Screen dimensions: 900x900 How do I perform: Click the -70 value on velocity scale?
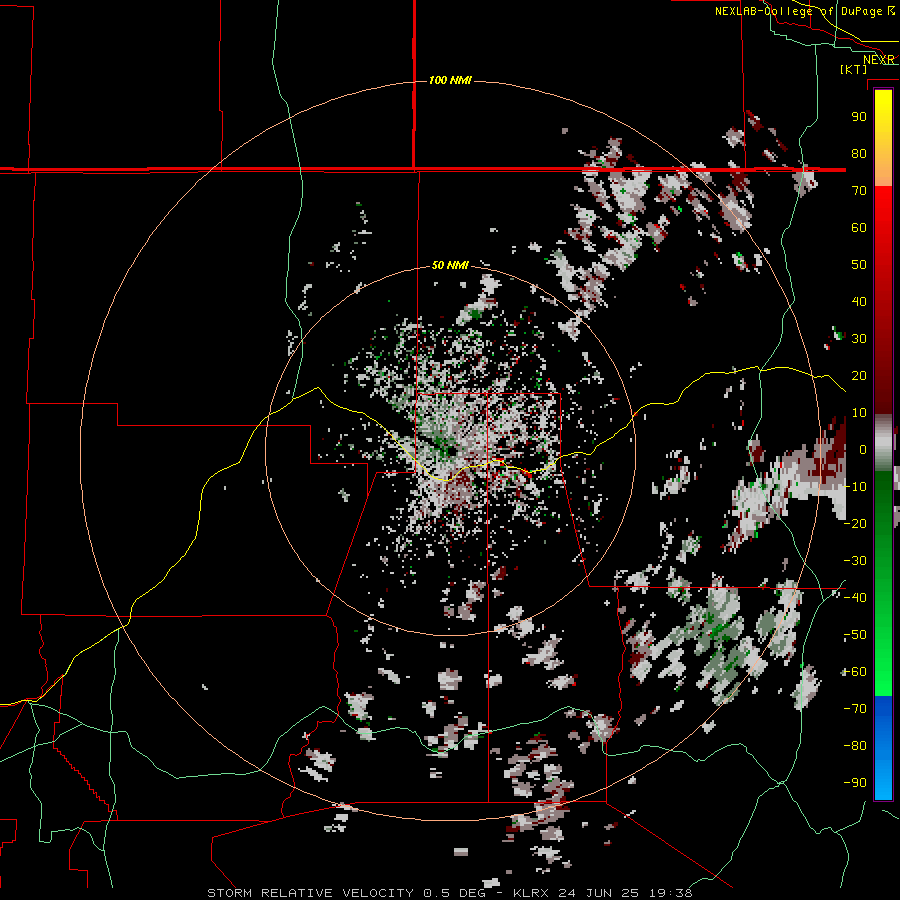[x=856, y=709]
